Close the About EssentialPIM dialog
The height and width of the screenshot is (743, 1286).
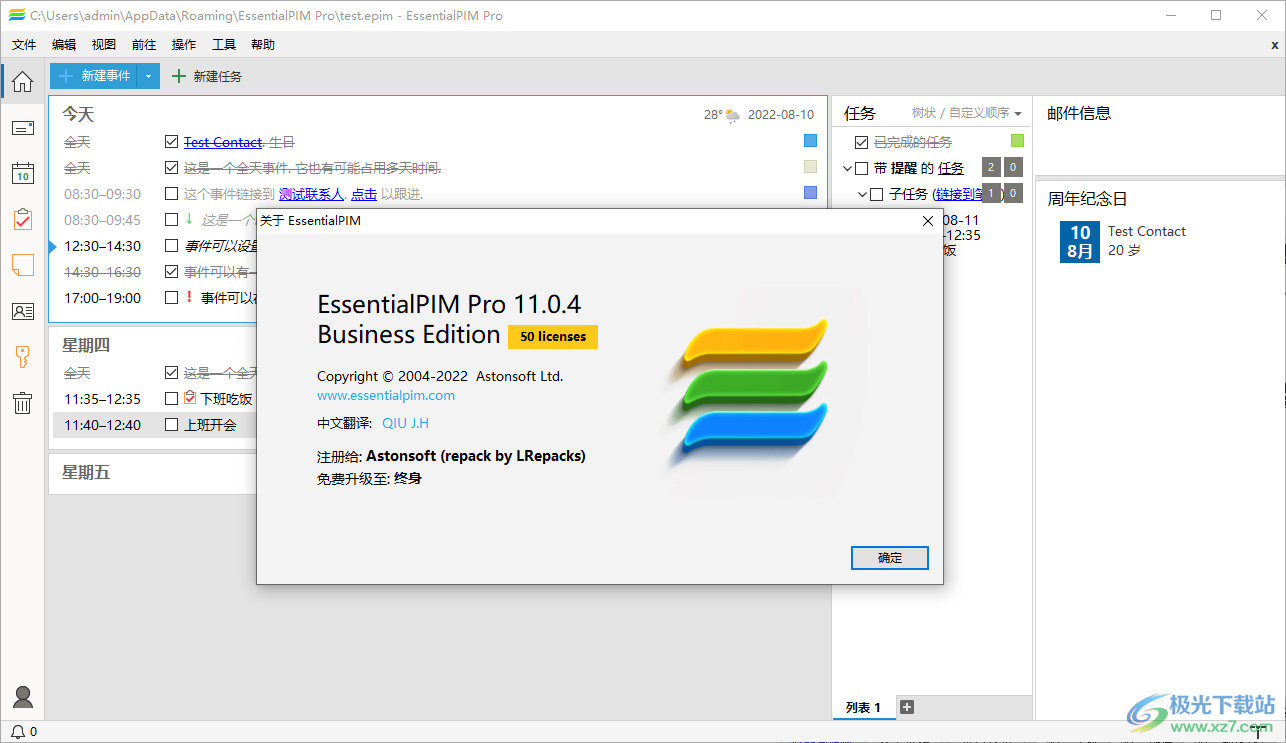(x=927, y=221)
